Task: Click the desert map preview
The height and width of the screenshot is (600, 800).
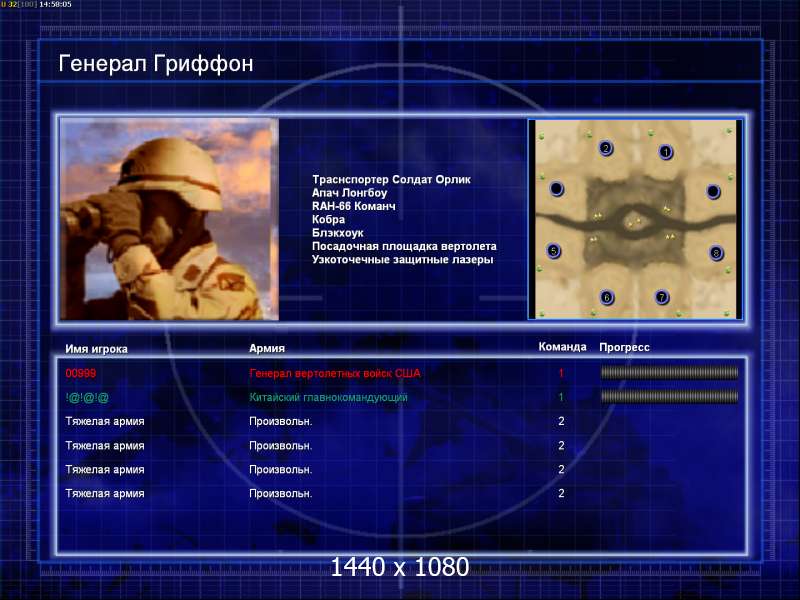Action: point(635,219)
